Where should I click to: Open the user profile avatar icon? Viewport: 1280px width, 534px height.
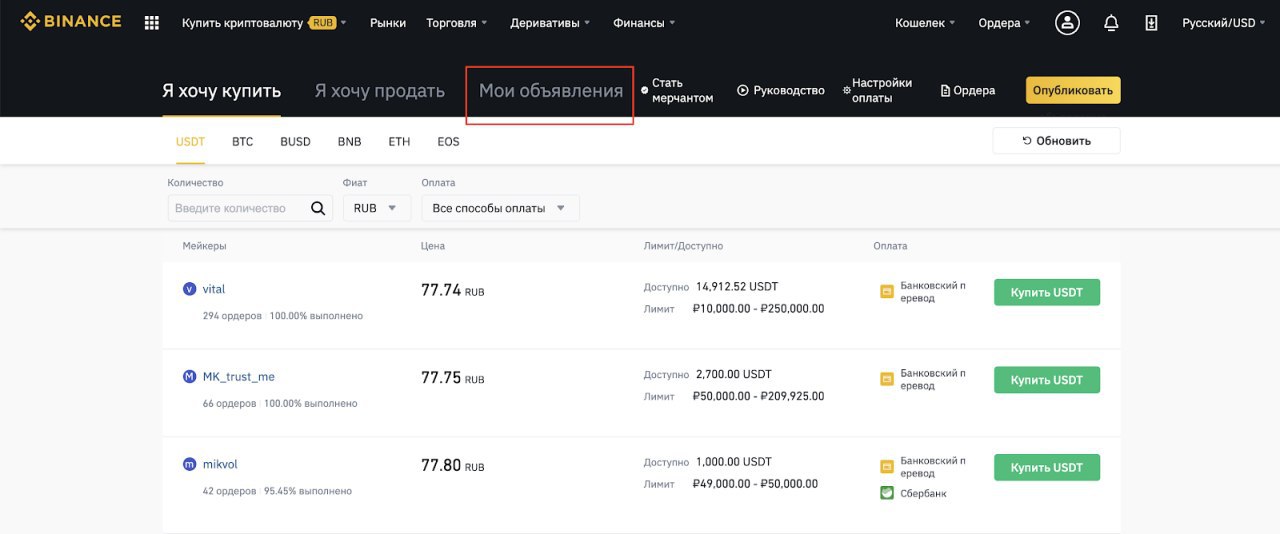(x=1067, y=23)
